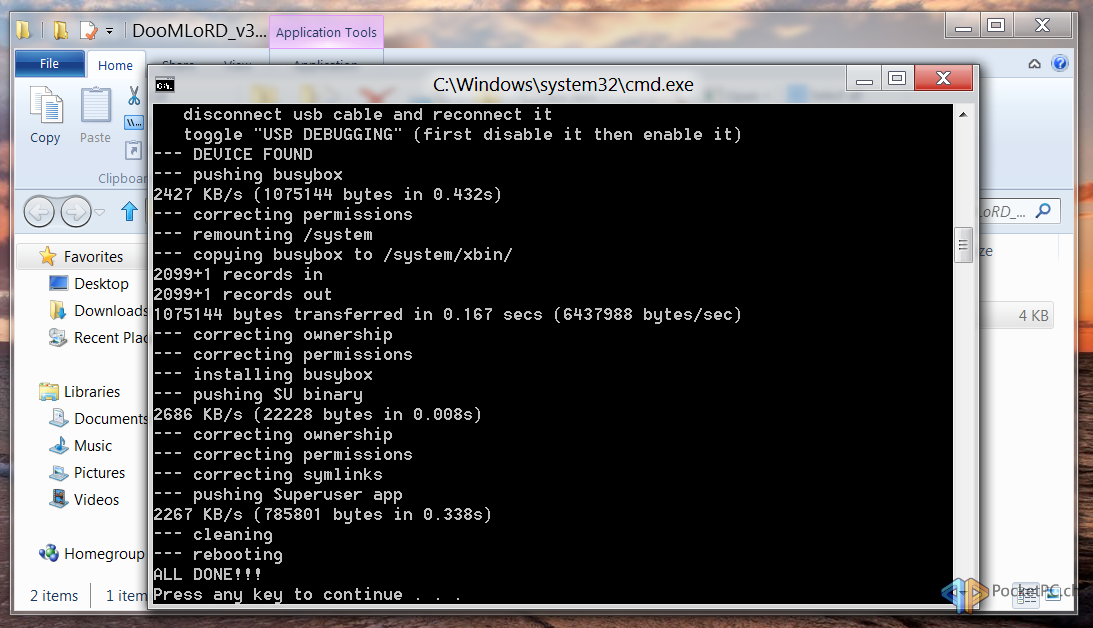
Task: Open the Customize Quick Access Toolbar dropdown
Action: (x=110, y=31)
